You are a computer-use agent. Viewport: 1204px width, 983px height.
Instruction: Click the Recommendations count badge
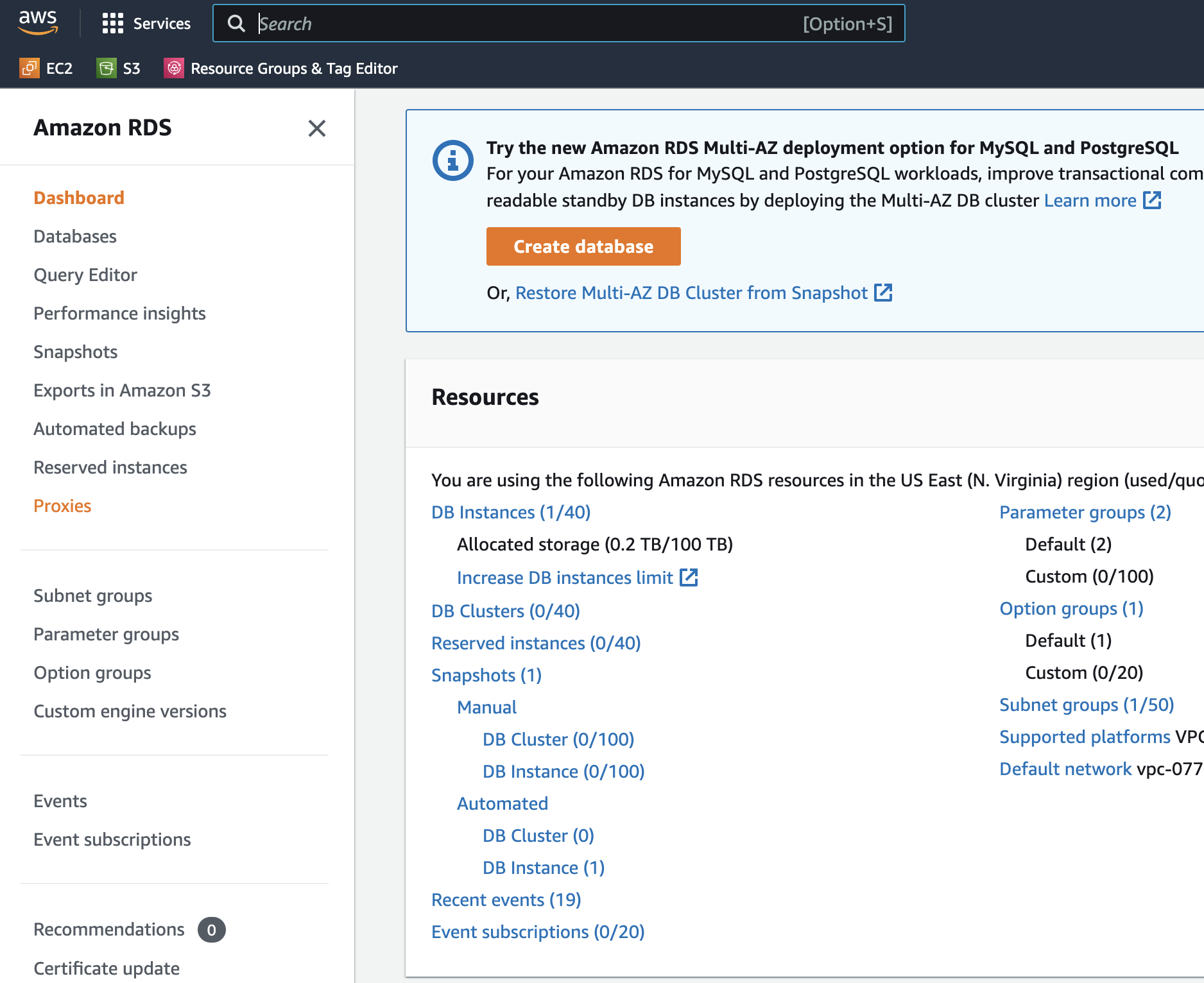pos(212,930)
